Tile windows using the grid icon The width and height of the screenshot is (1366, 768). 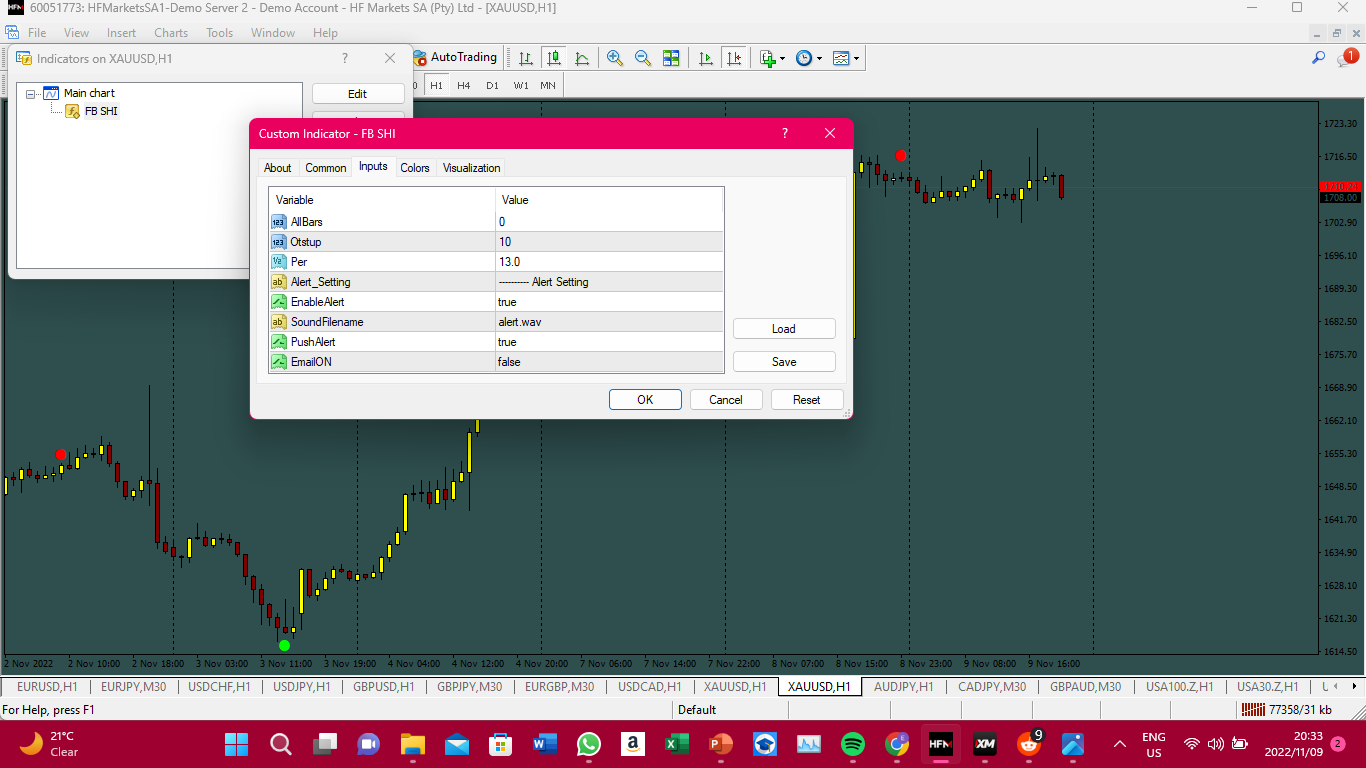(x=671, y=58)
